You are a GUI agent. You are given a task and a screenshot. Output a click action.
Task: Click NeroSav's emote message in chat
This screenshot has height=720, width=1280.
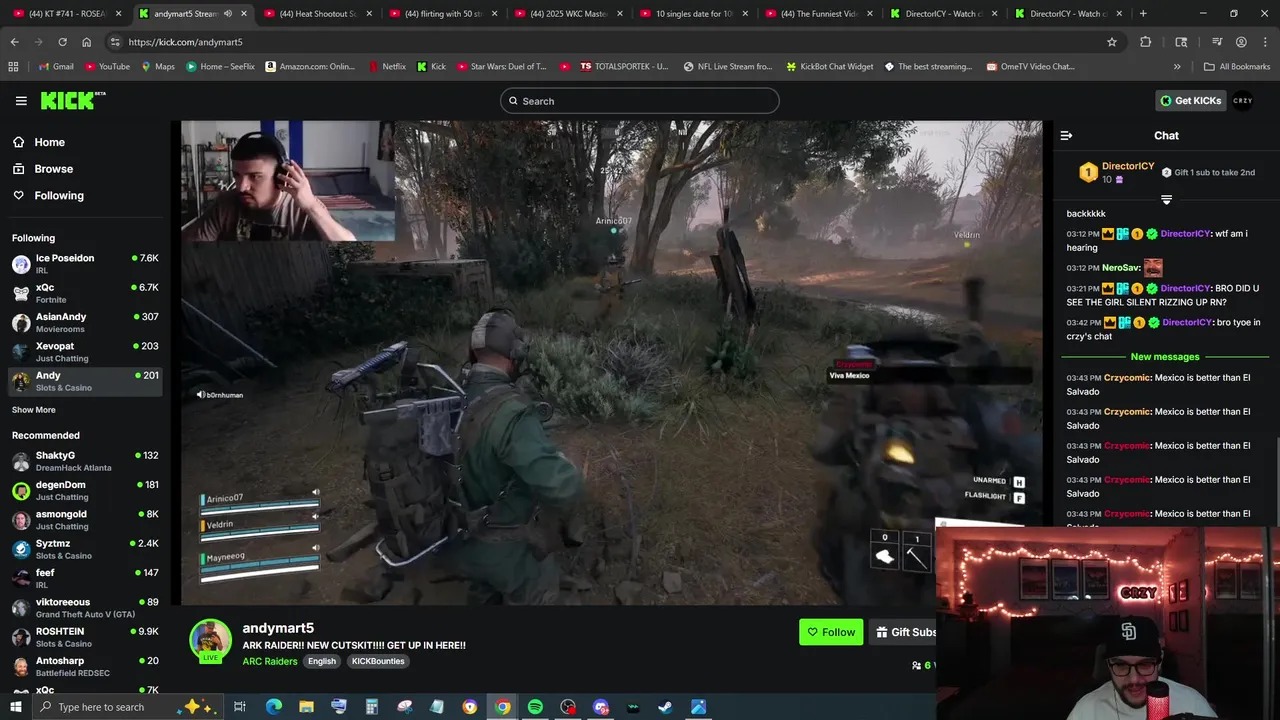1153,268
